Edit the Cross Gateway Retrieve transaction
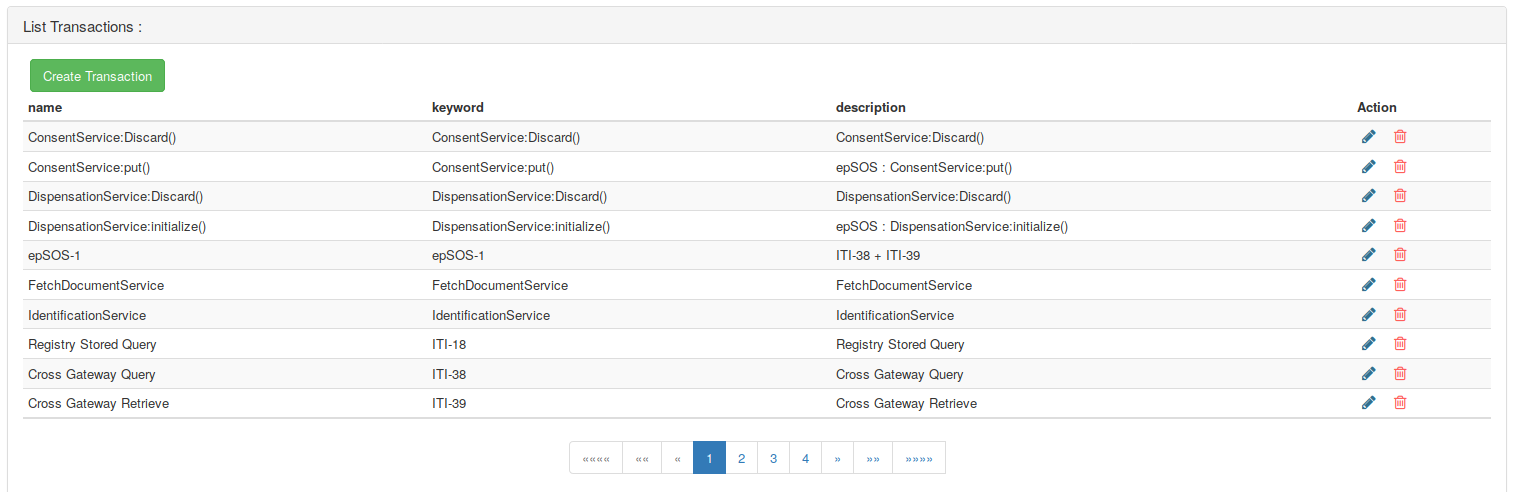1514x492 pixels. tap(1368, 403)
